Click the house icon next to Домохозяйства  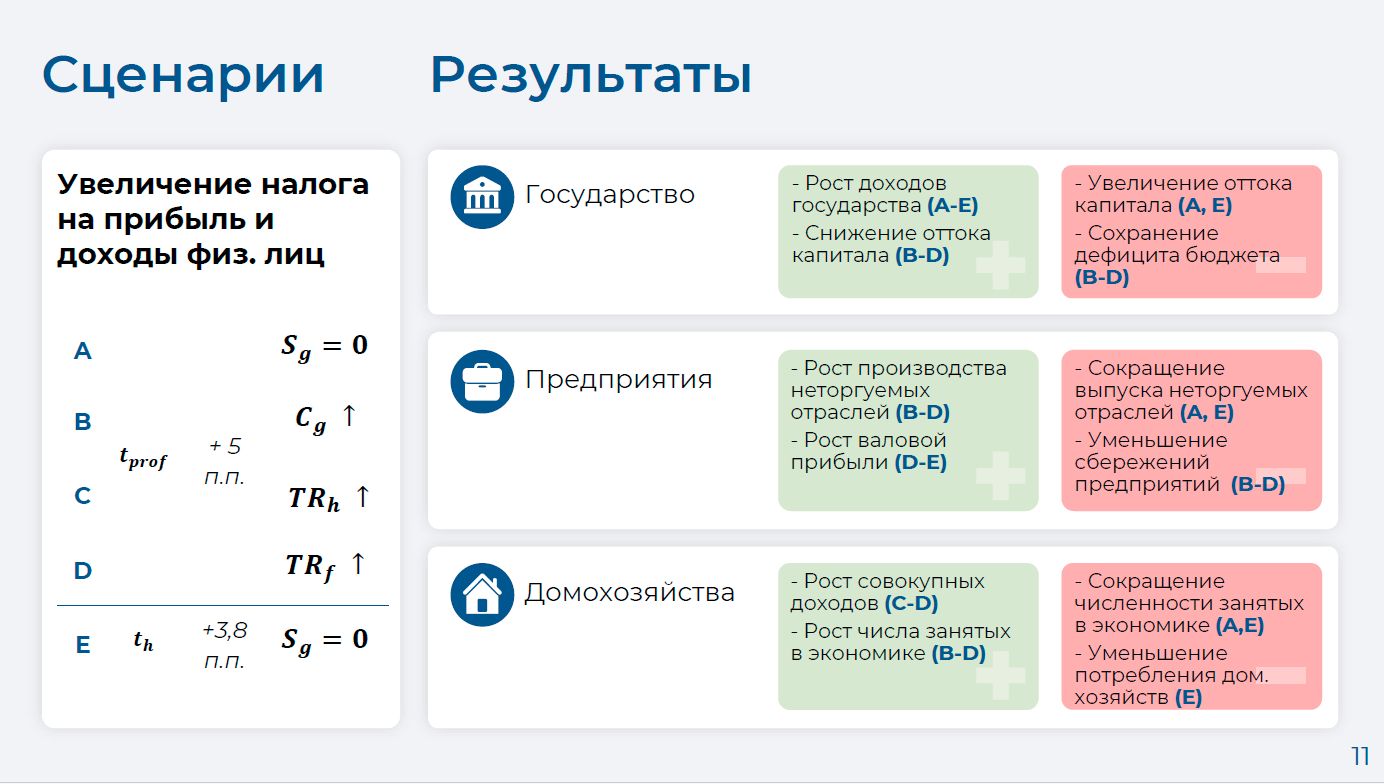tap(482, 595)
